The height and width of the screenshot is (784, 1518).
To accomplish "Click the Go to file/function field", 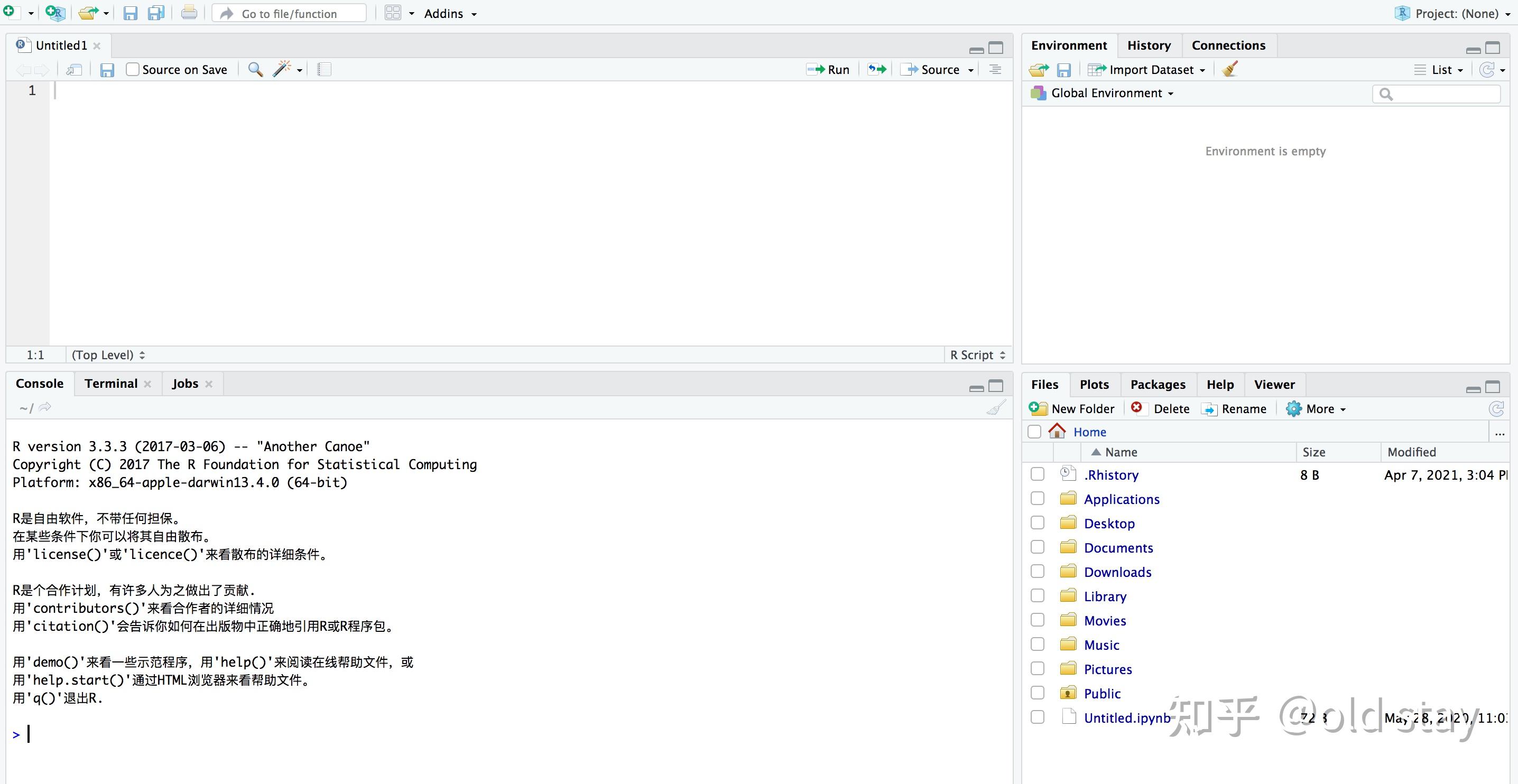I will point(289,14).
